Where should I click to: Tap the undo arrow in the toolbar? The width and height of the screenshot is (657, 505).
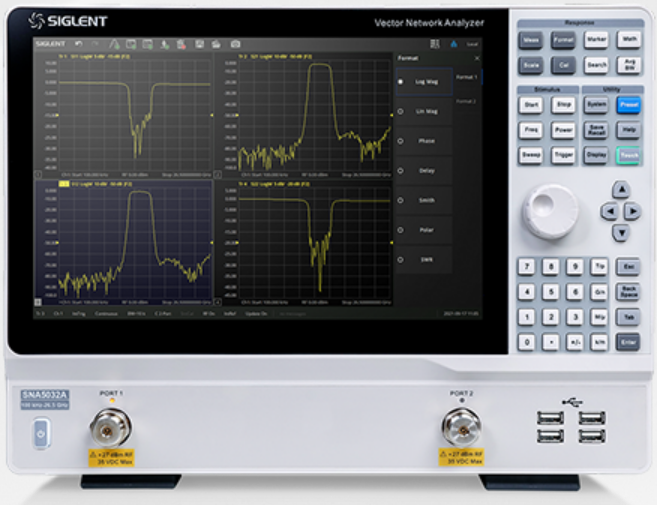[78, 44]
